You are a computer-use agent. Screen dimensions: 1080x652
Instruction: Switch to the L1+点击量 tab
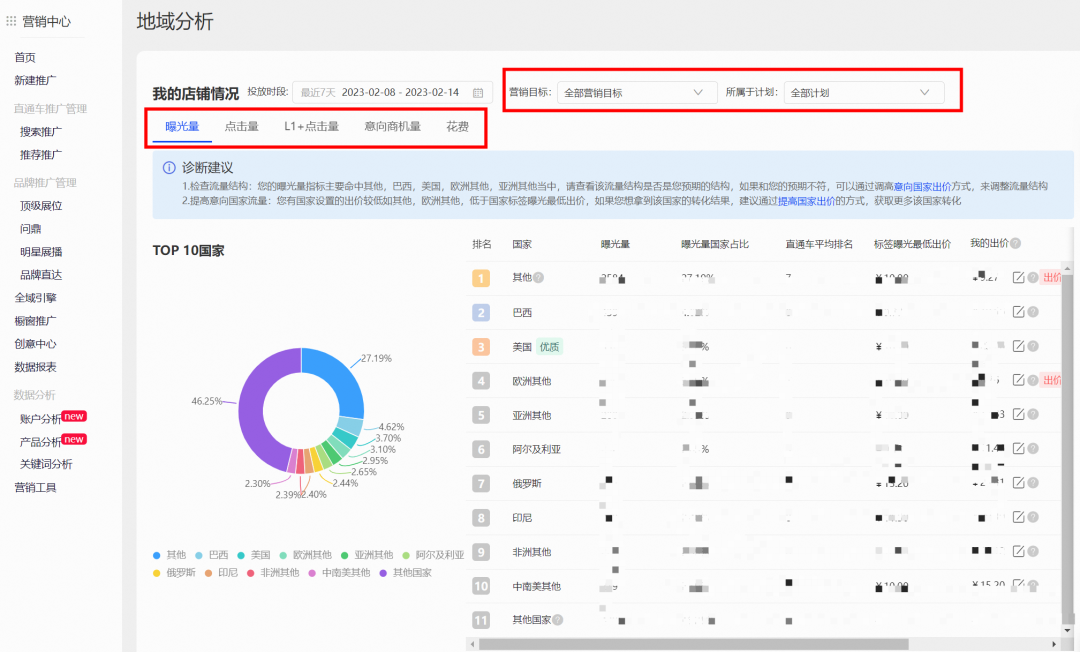[311, 127]
